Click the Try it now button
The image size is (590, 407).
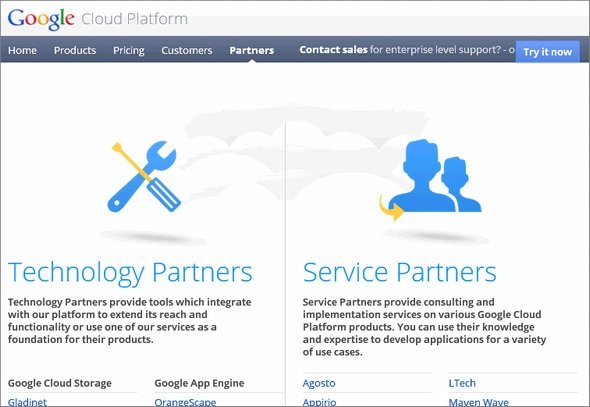coord(547,52)
